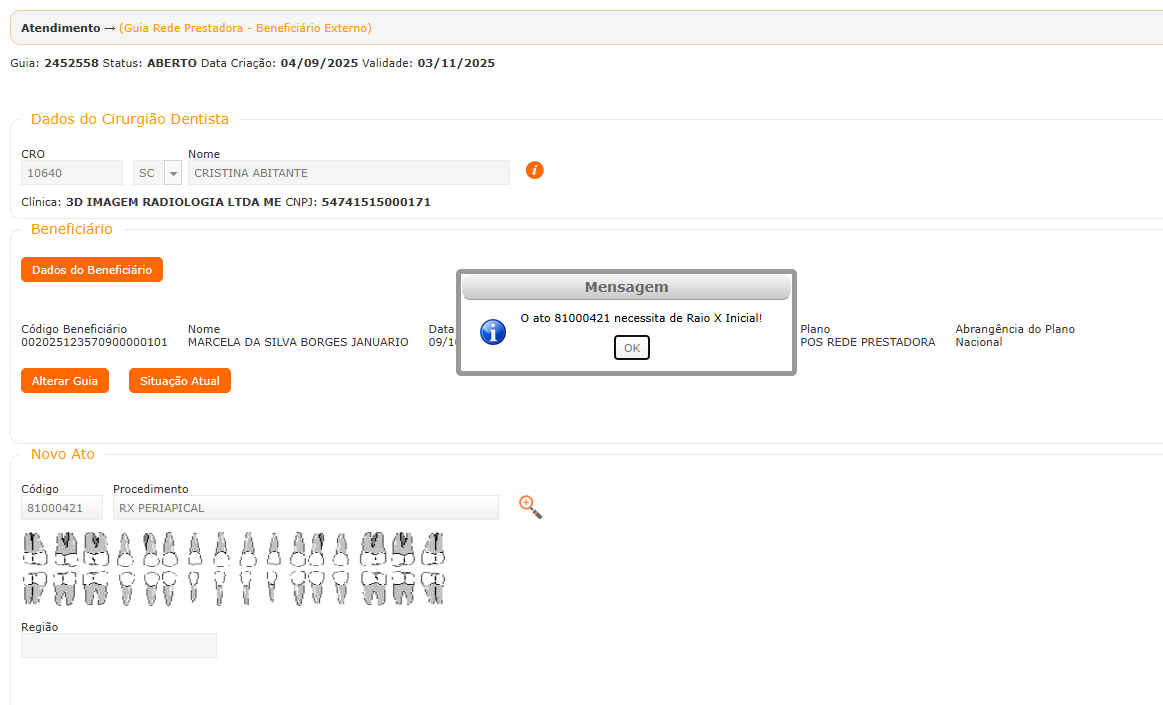Image resolution: width=1163 pixels, height=705 pixels.
Task: Select lower tooth 48 in the odontogram
Action: tap(35, 588)
